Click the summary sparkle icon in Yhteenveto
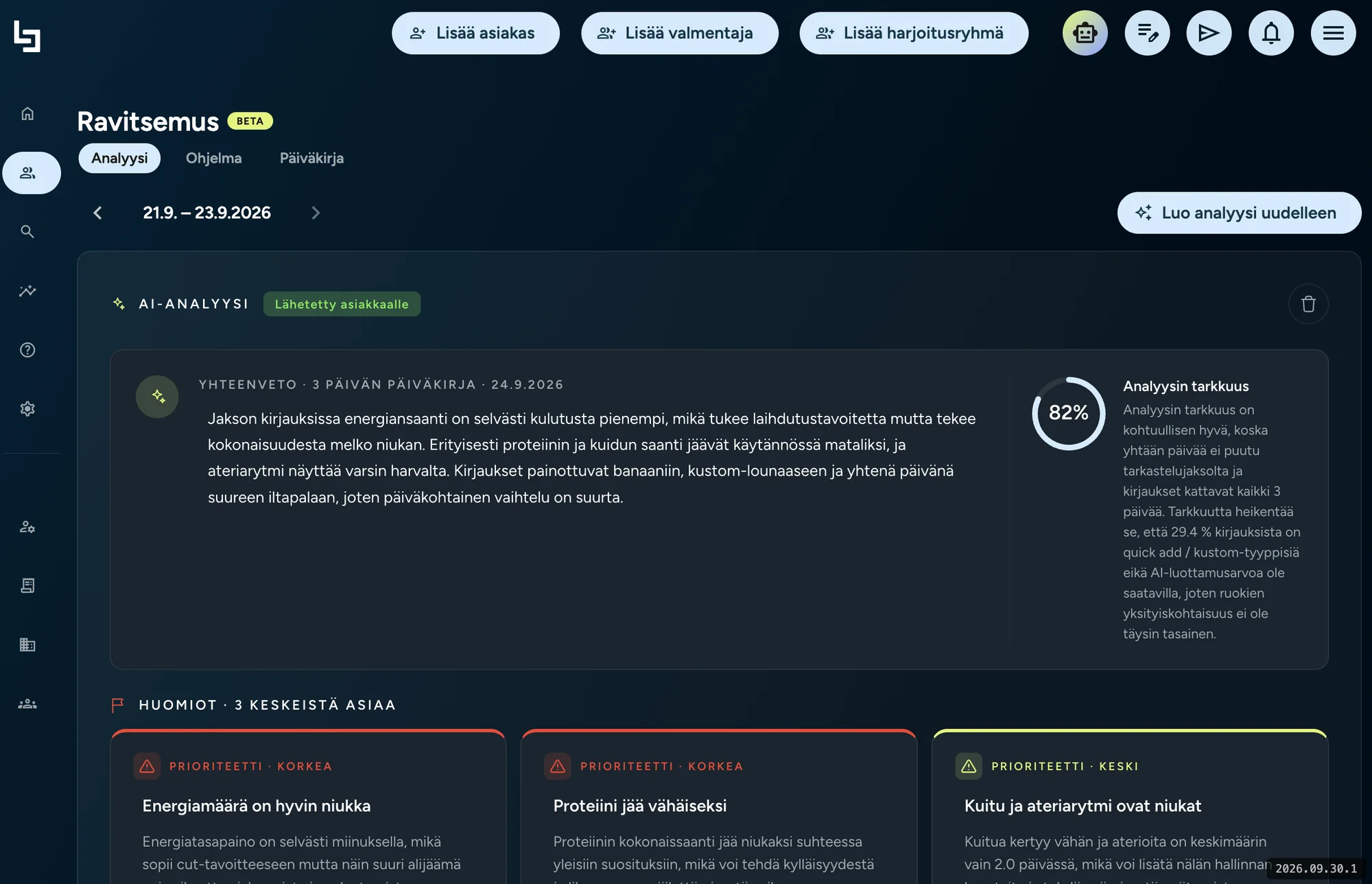Screen dimensions: 1372x884 click(157, 397)
